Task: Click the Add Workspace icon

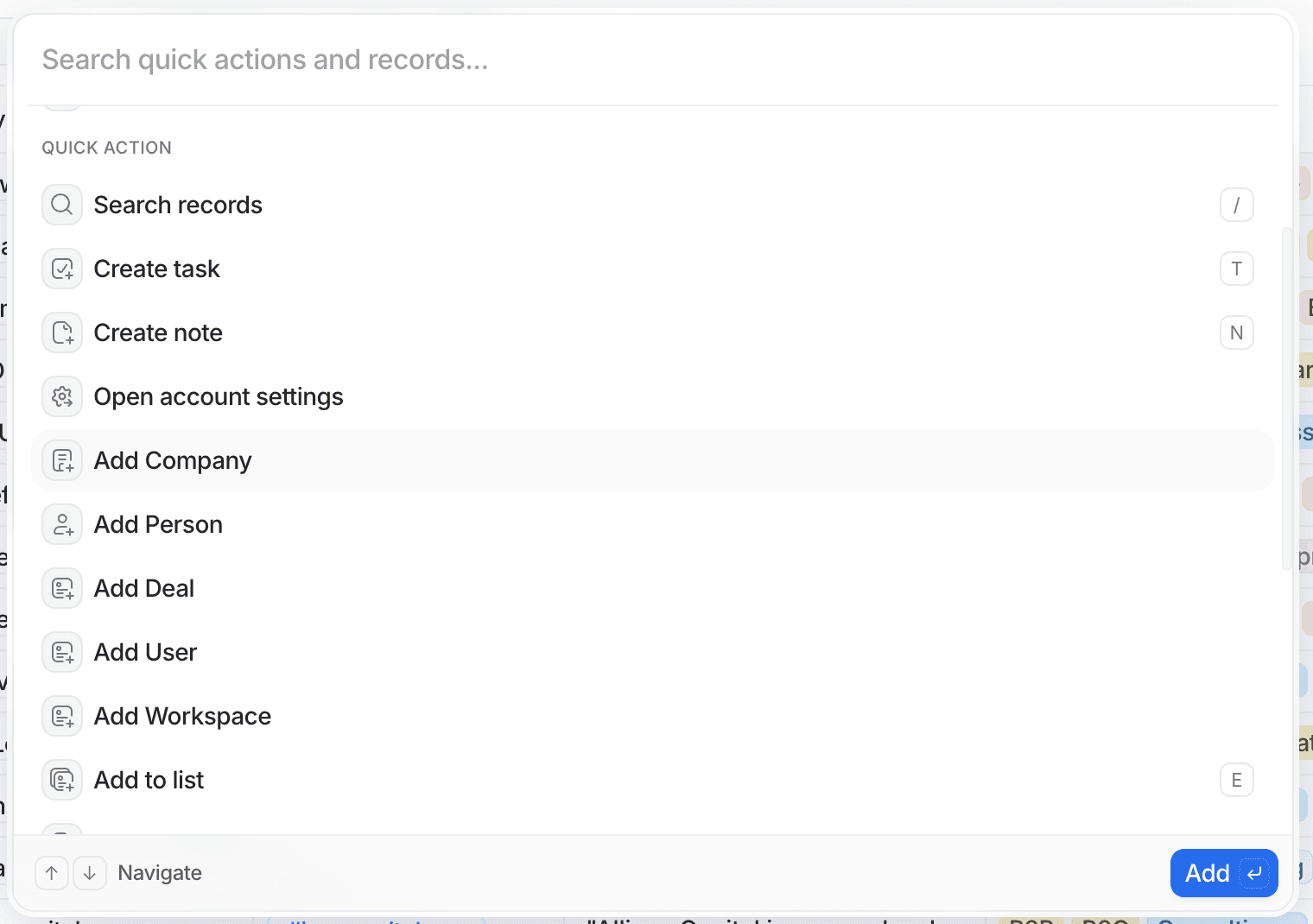Action: (61, 716)
